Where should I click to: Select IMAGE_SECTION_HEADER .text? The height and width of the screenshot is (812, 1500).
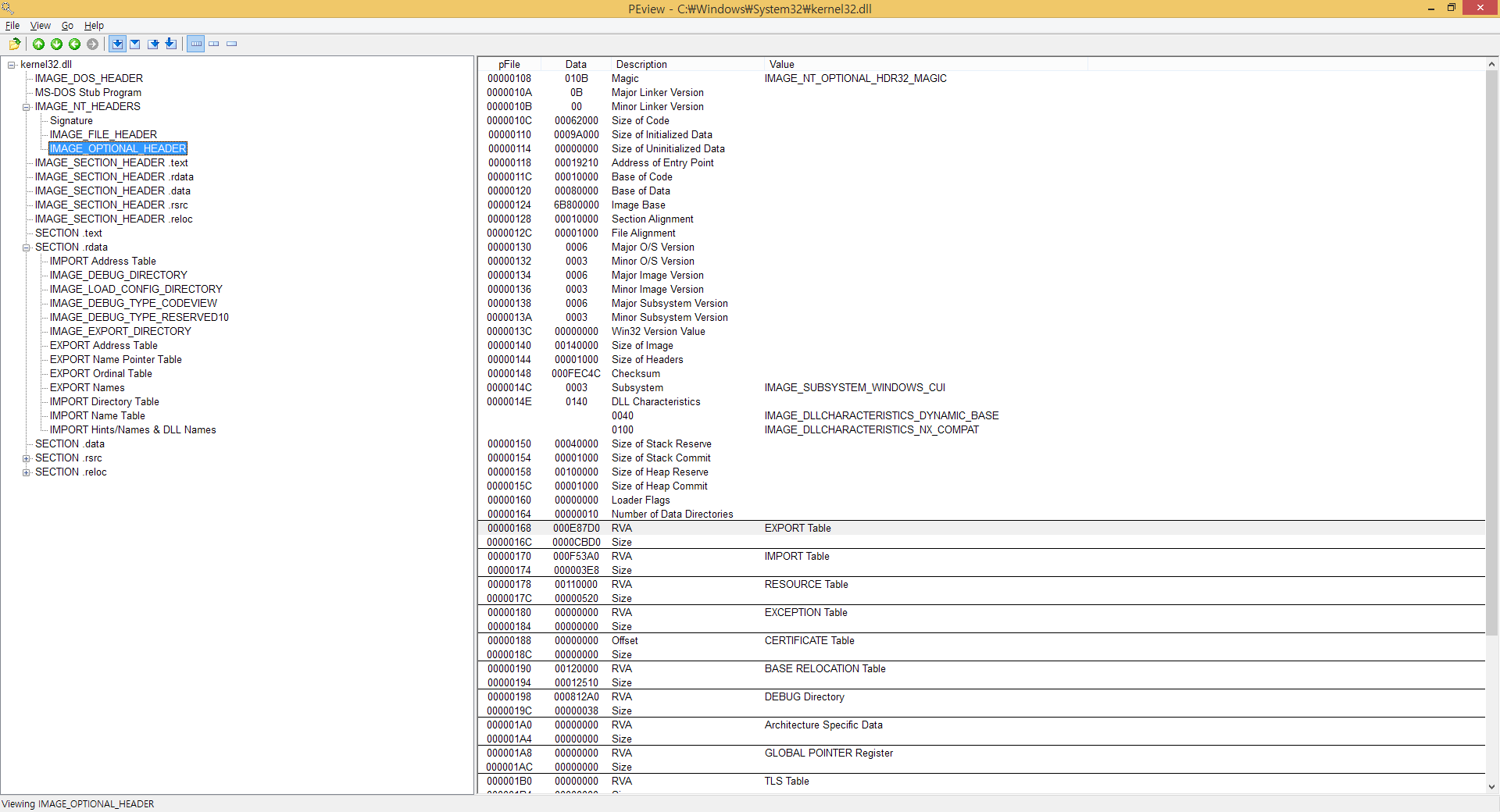[x=112, y=162]
